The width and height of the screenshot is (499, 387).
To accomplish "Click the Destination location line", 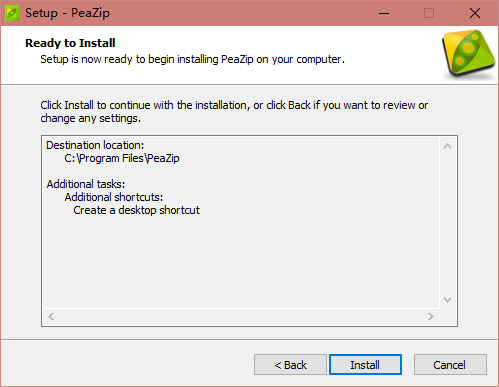I will [x=95, y=145].
